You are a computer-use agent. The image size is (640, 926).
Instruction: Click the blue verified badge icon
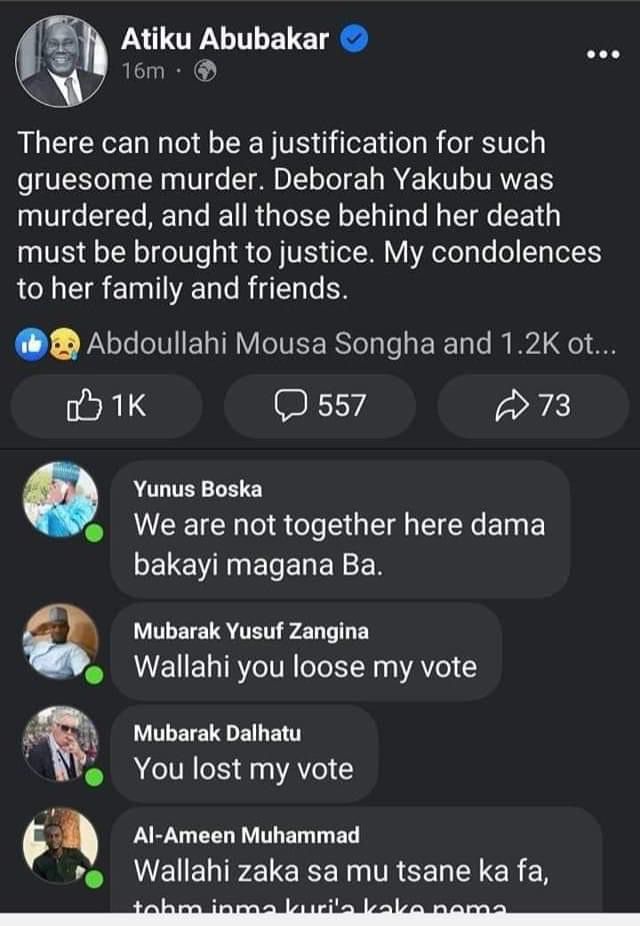click(357, 39)
